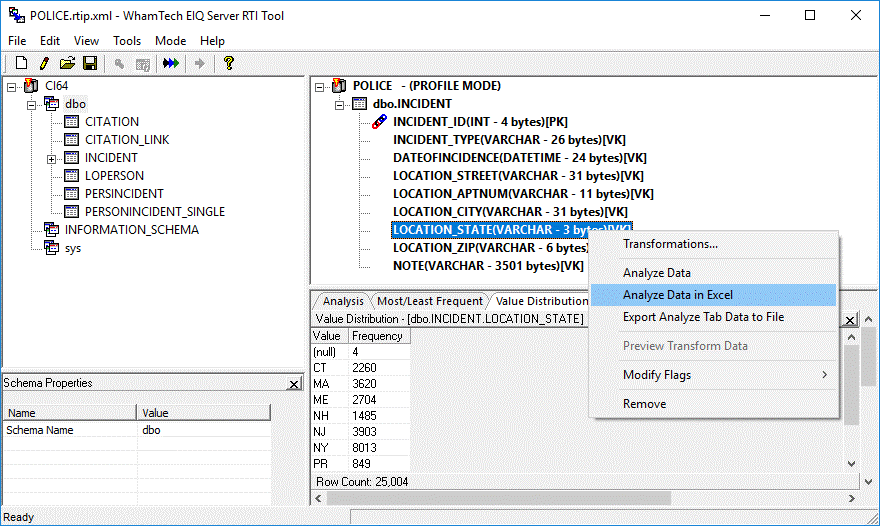Click the Name header in Schema Properties

tap(70, 413)
